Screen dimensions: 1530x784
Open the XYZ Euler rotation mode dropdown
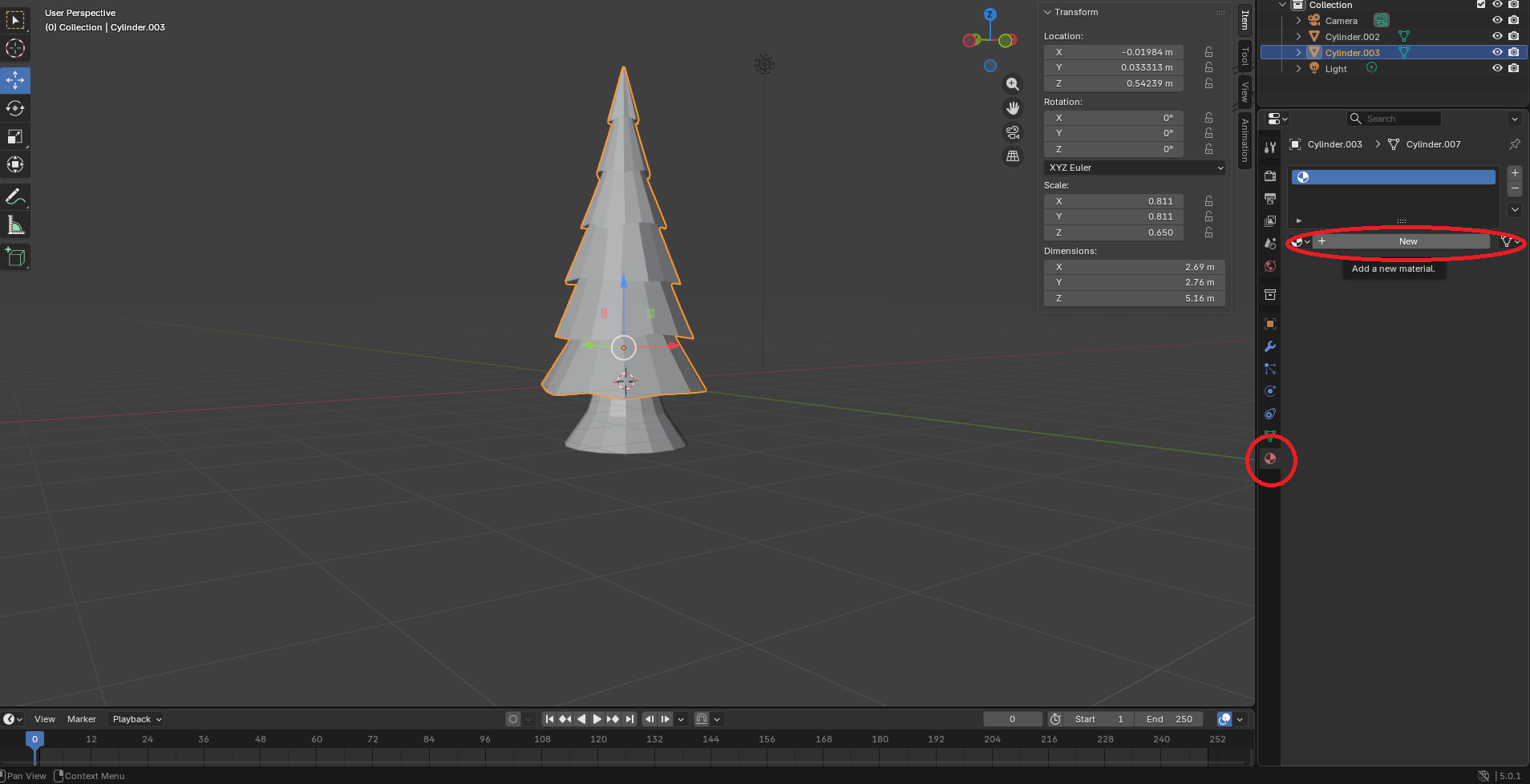tap(1135, 168)
